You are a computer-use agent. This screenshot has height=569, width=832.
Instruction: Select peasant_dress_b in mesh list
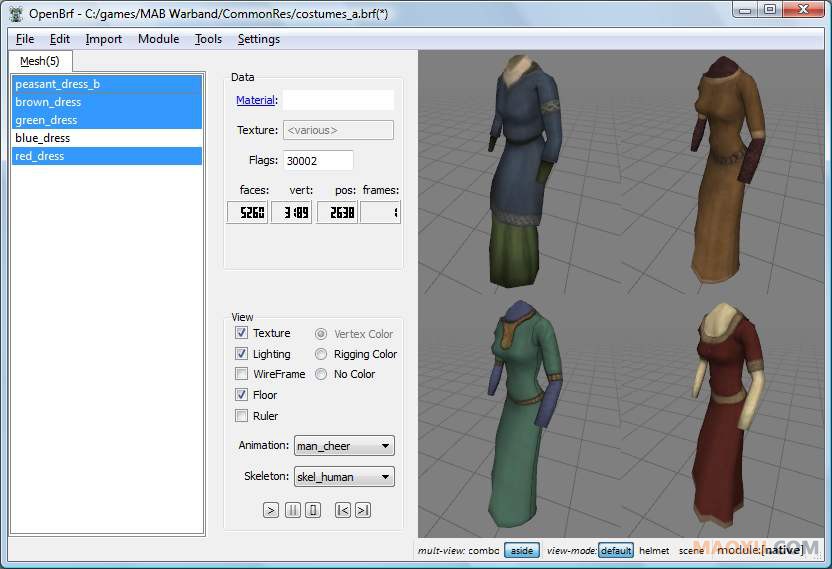tap(107, 84)
